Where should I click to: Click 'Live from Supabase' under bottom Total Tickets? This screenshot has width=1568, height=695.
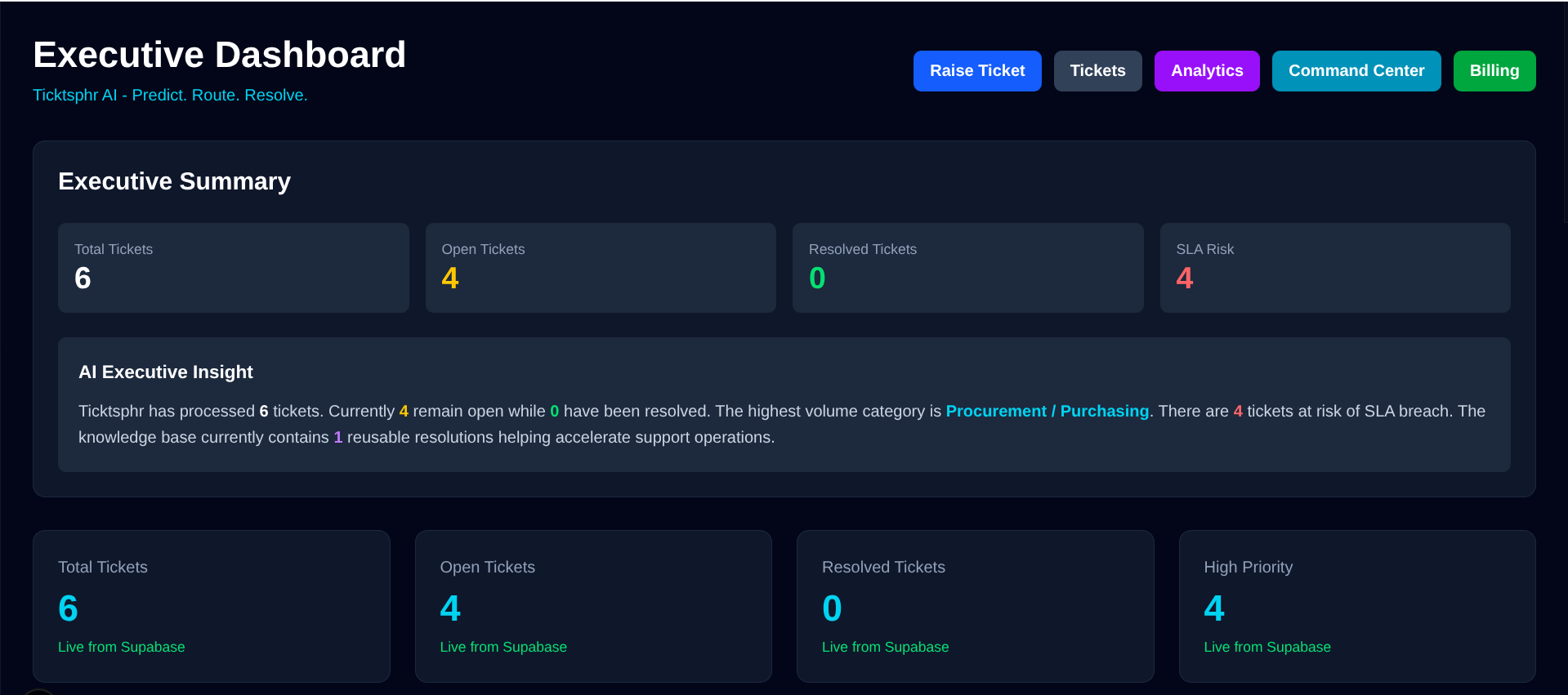click(122, 647)
